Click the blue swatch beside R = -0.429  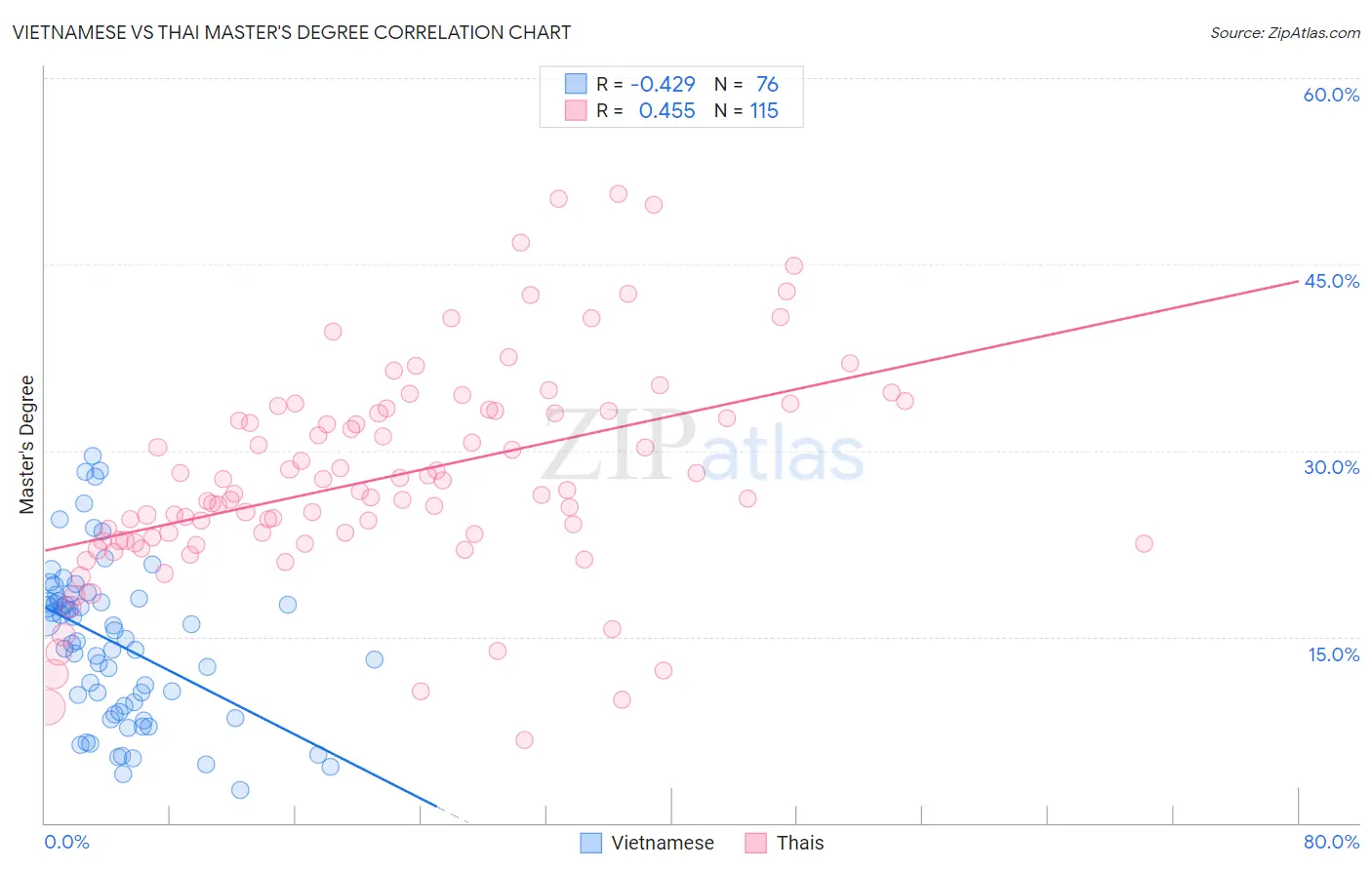576,84
